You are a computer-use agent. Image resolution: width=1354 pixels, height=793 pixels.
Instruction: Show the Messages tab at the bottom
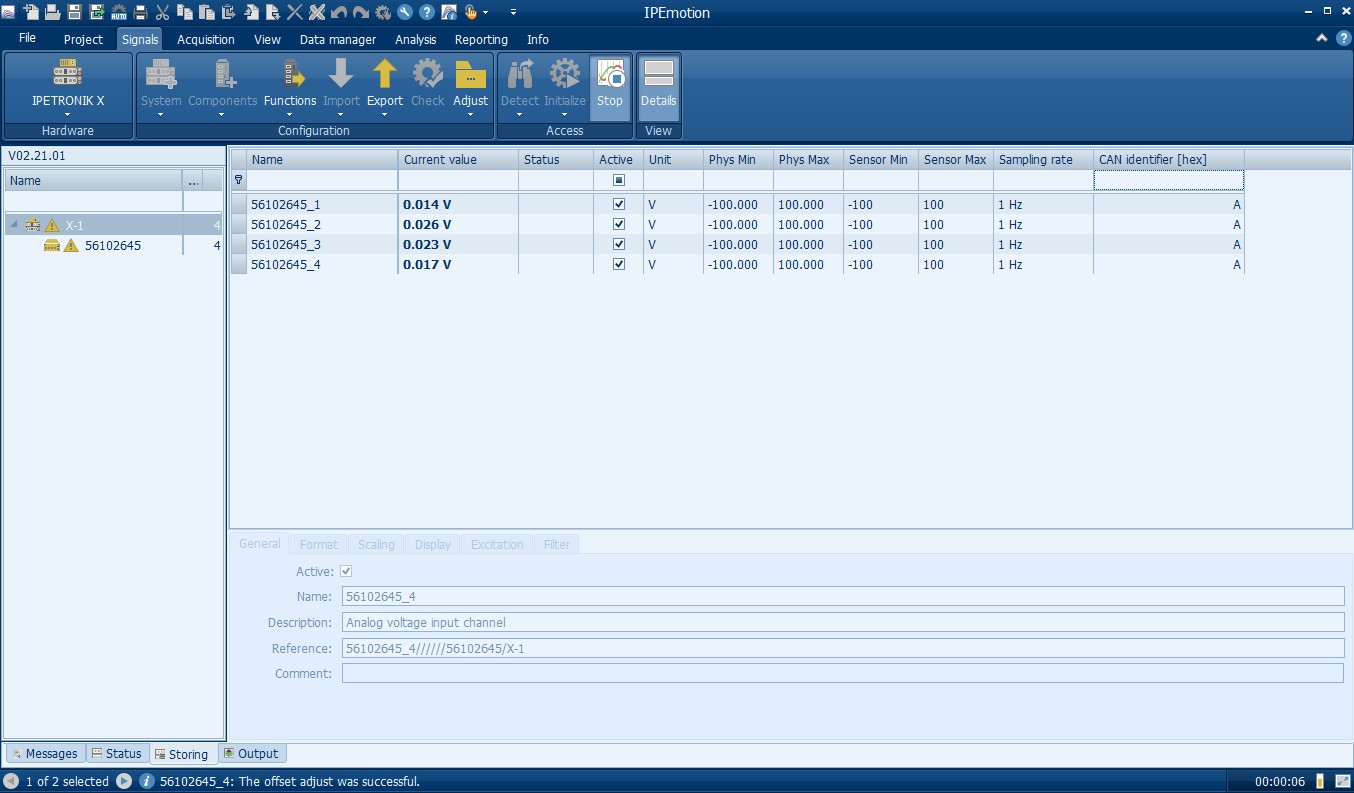[x=44, y=754]
